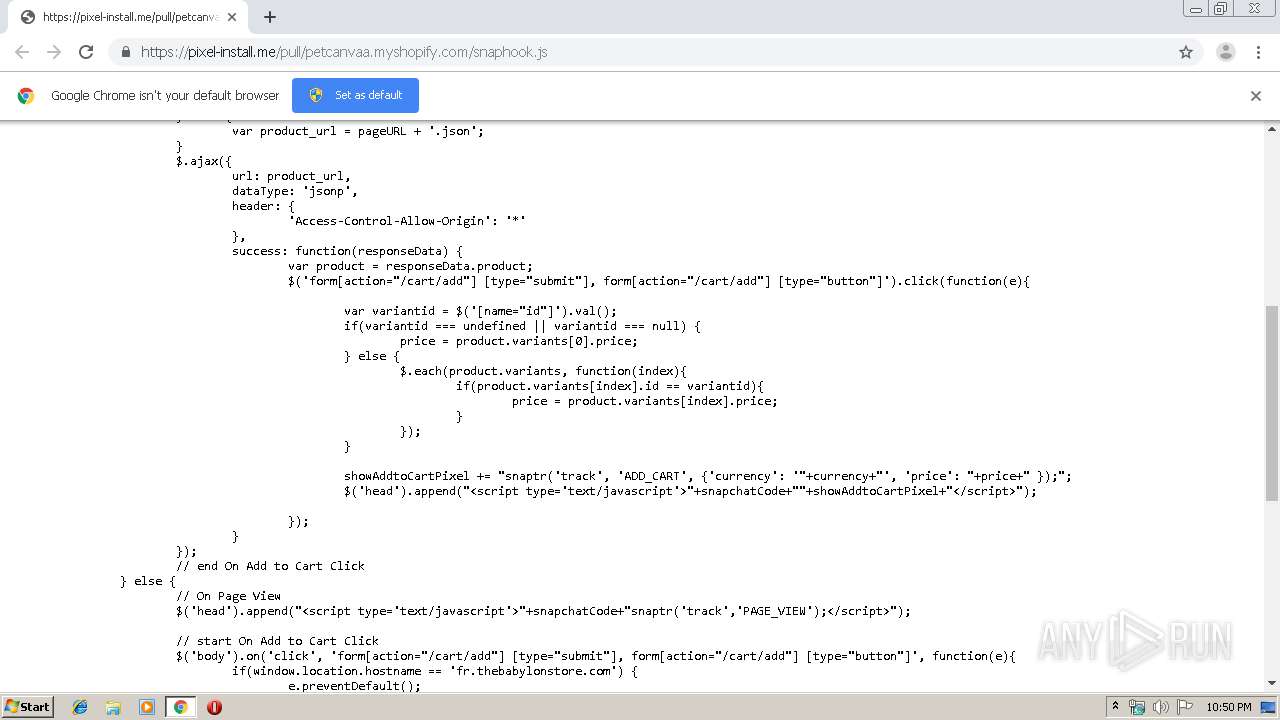The image size is (1280, 720).
Task: Click 'Google Chrome isn't your default browser' message
Action: (165, 96)
